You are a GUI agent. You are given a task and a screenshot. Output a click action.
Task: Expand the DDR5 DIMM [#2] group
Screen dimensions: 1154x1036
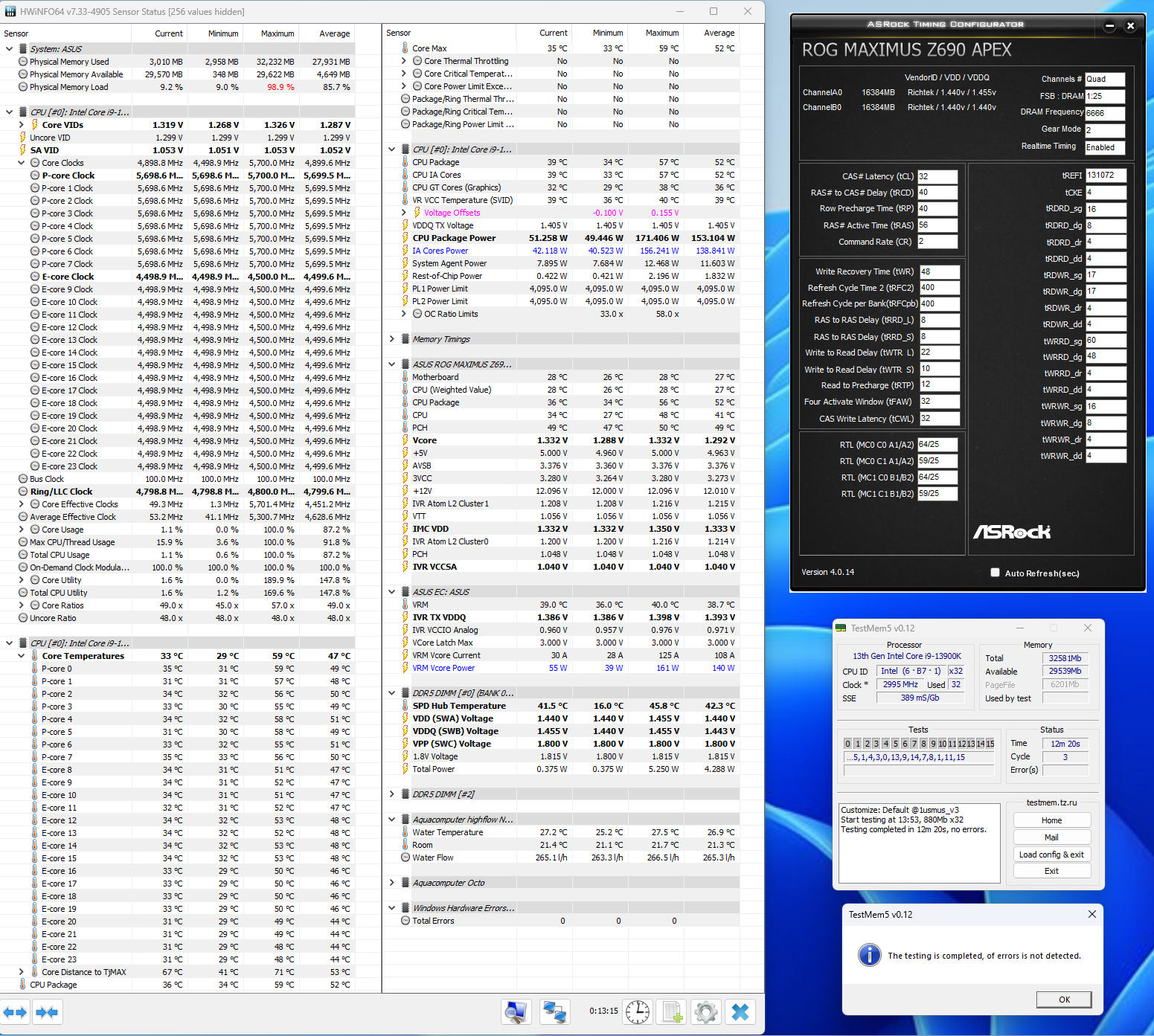pyautogui.click(x=392, y=794)
